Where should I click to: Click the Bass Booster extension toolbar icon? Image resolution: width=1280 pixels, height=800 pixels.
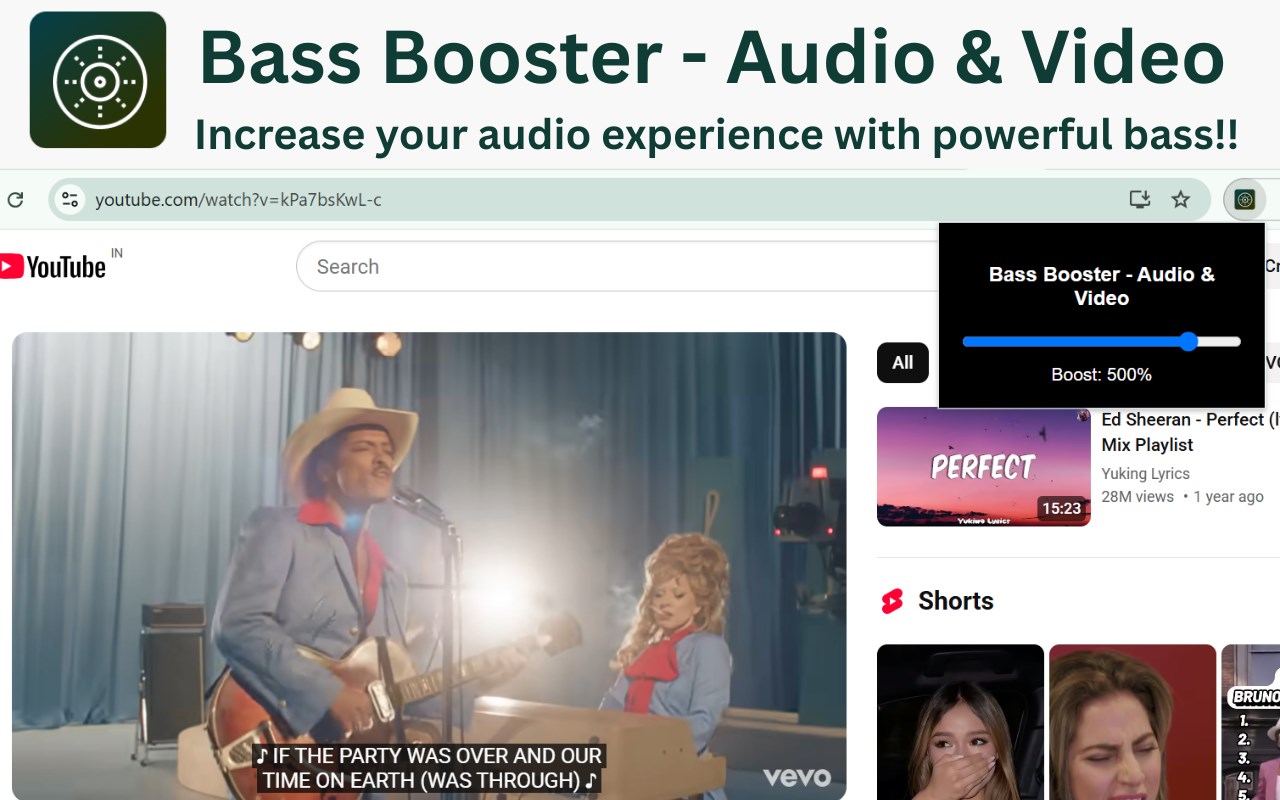point(1245,200)
